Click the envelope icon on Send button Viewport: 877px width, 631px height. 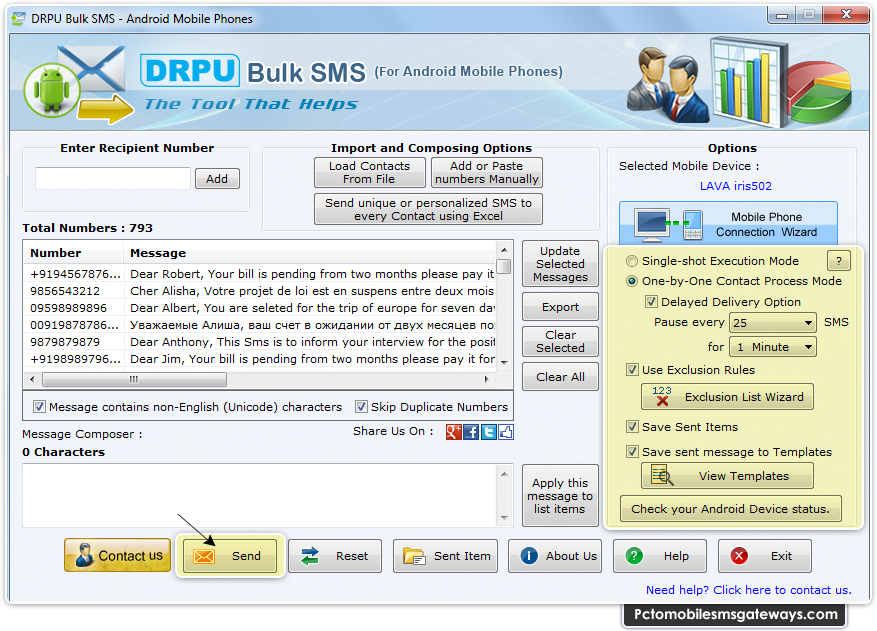pos(204,556)
